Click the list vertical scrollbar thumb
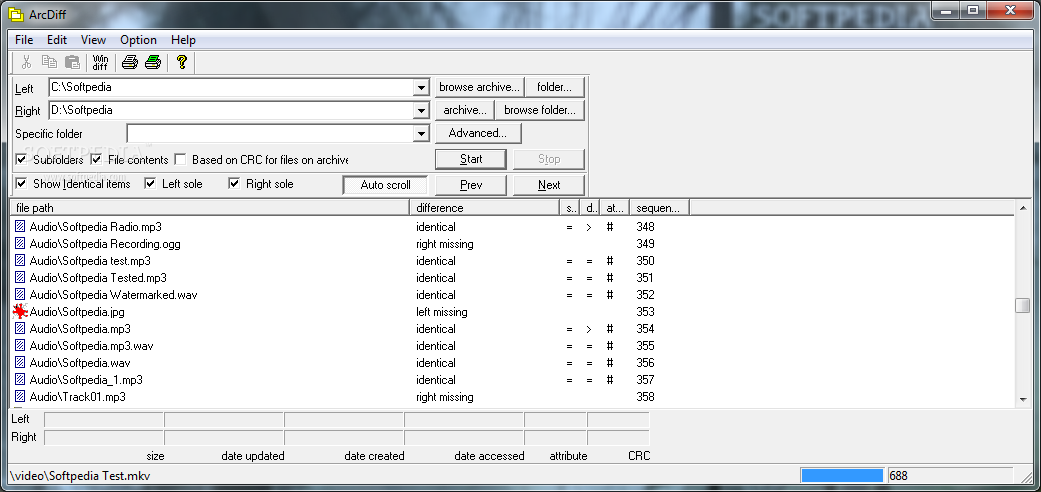1041x492 pixels. pyautogui.click(x=1022, y=305)
